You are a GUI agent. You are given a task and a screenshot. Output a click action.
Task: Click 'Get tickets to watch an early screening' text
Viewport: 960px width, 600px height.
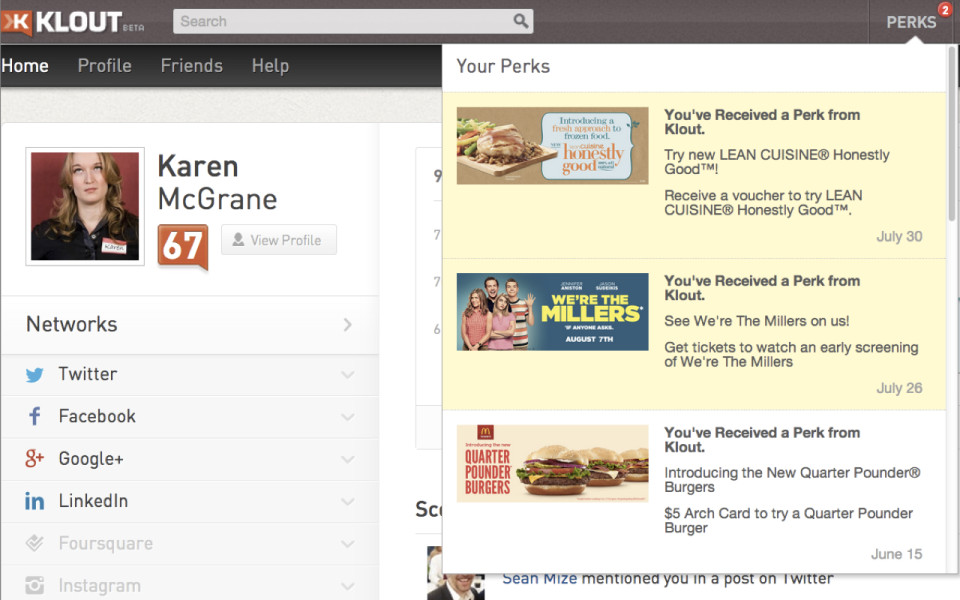pyautogui.click(x=791, y=354)
